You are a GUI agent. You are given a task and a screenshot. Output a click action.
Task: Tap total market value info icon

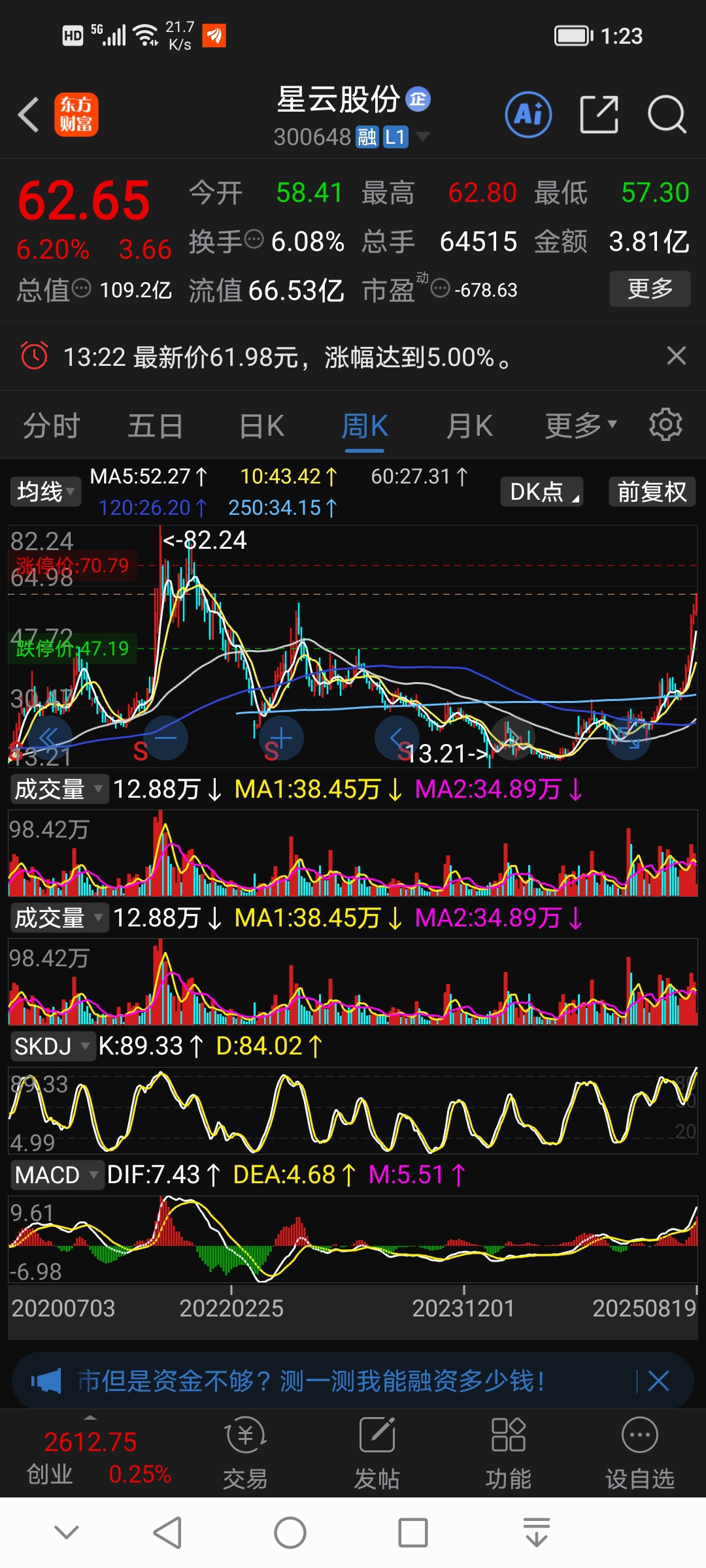[81, 287]
